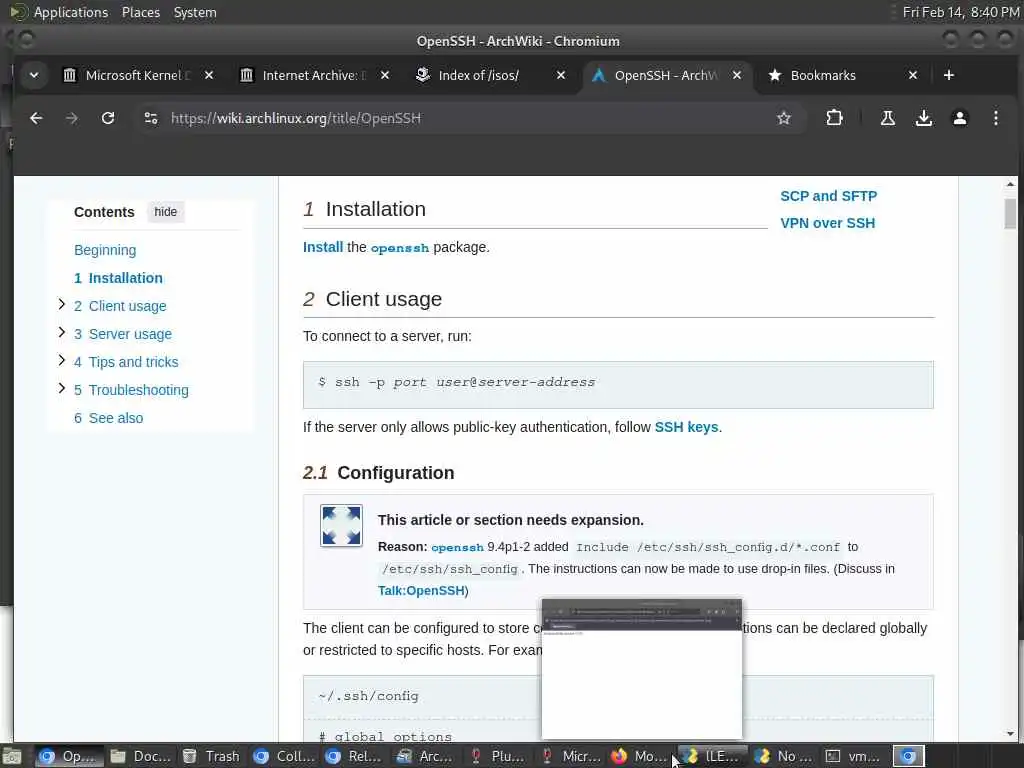The width and height of the screenshot is (1024, 768).
Task: Reload the OpenSSH wiki page
Action: pos(108,118)
